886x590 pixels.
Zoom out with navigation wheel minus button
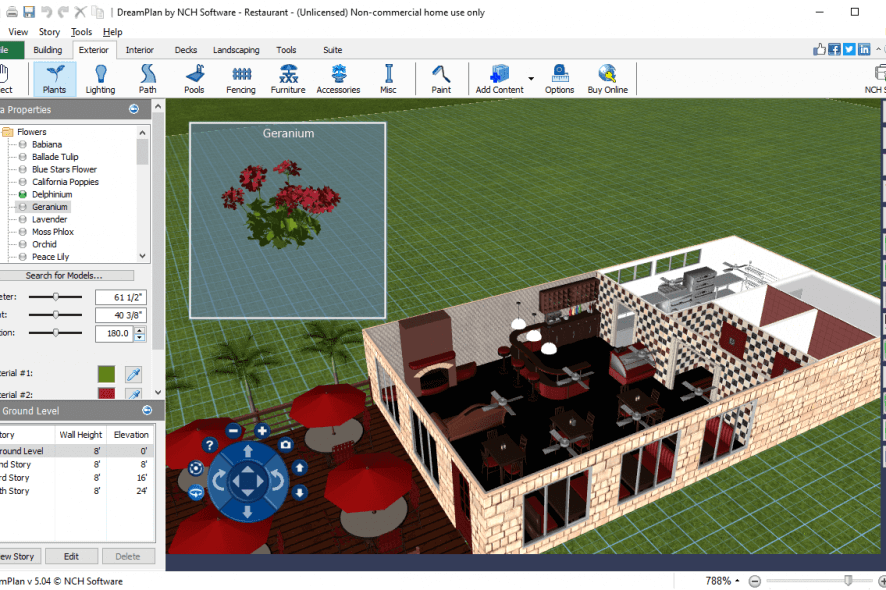click(x=233, y=431)
